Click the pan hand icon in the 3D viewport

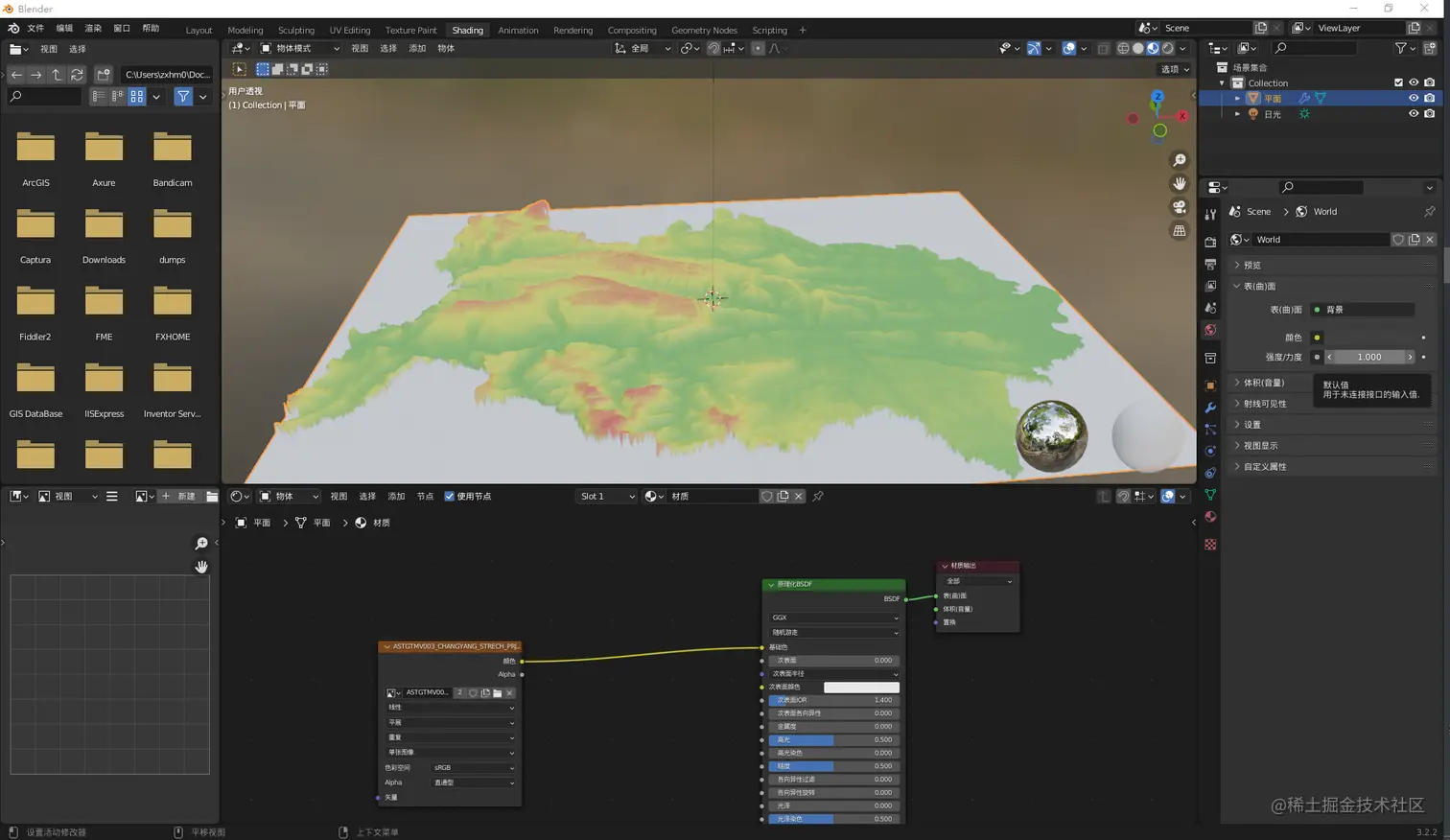coord(1179,183)
